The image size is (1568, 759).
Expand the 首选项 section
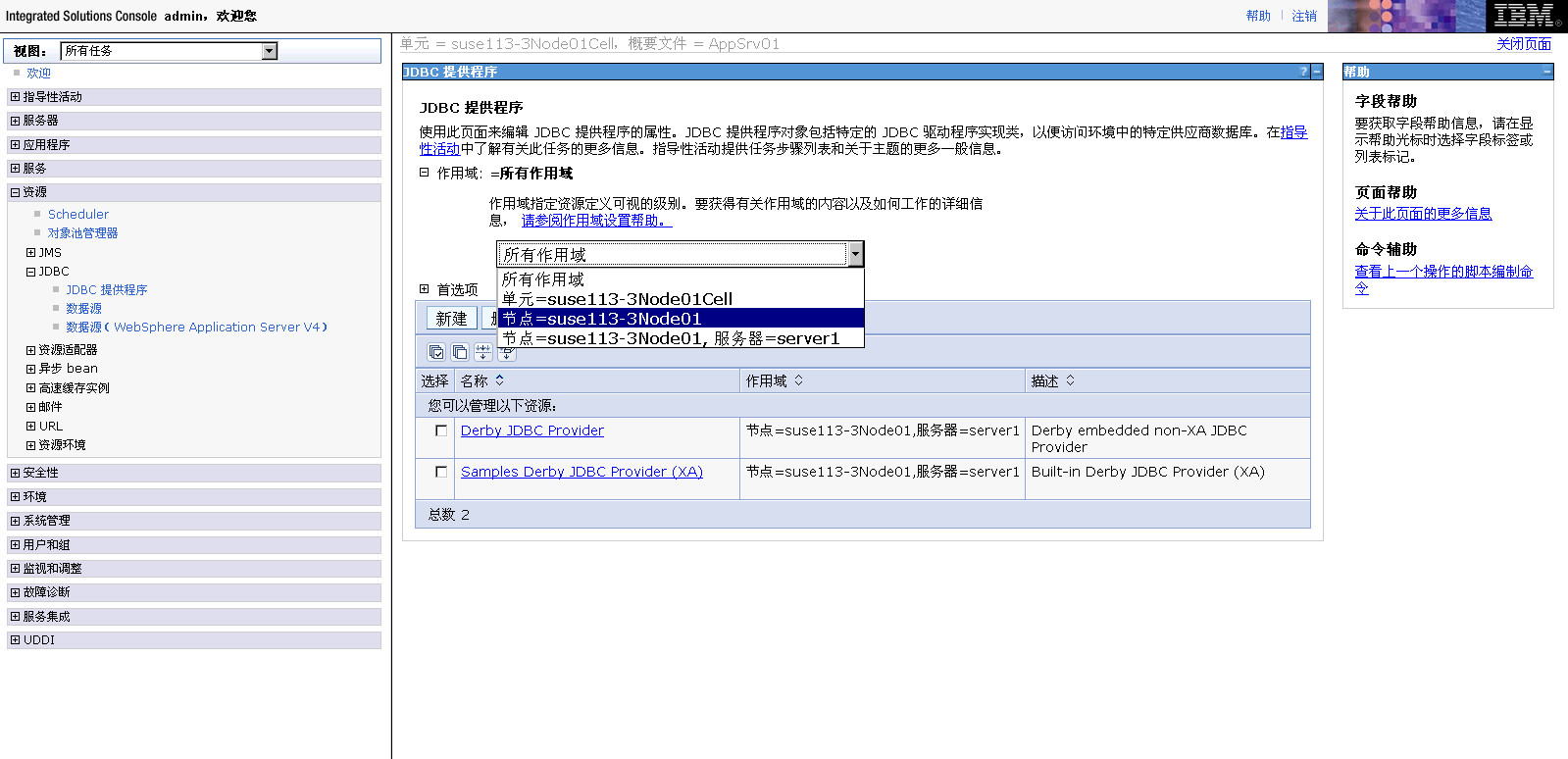click(425, 289)
